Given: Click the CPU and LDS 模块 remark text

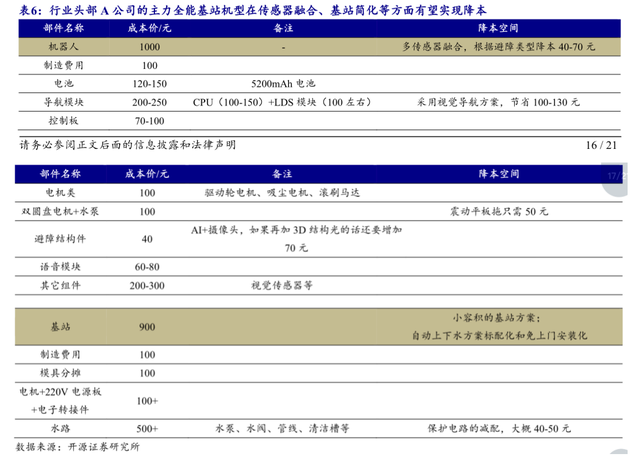Looking at the screenshot, I should [x=282, y=102].
